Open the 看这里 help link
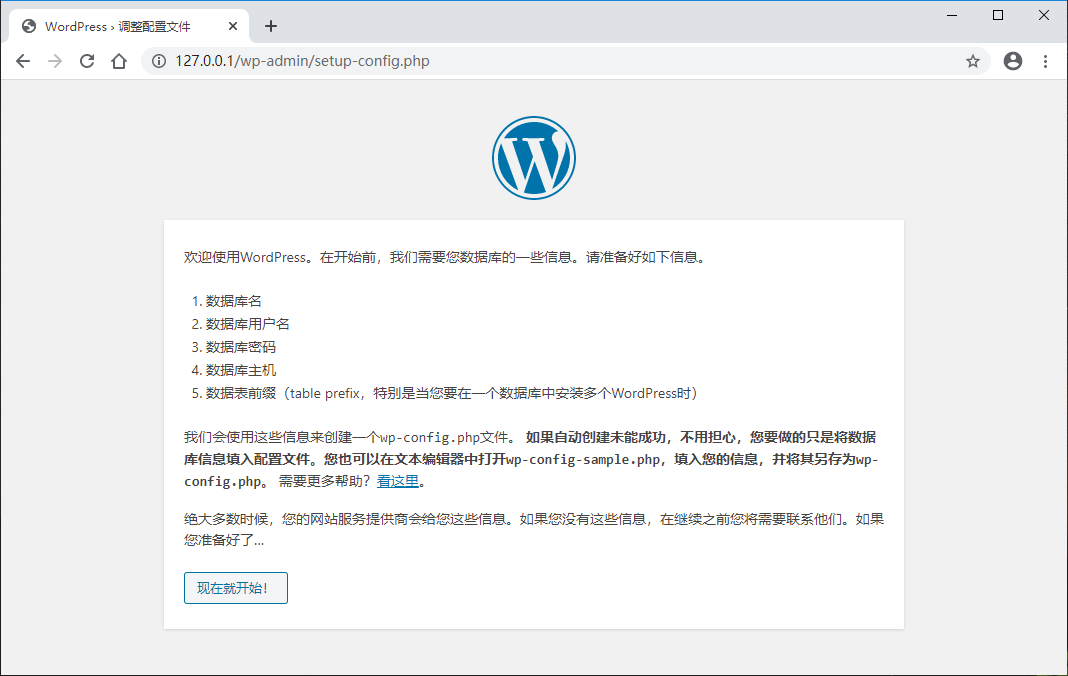 coord(398,481)
